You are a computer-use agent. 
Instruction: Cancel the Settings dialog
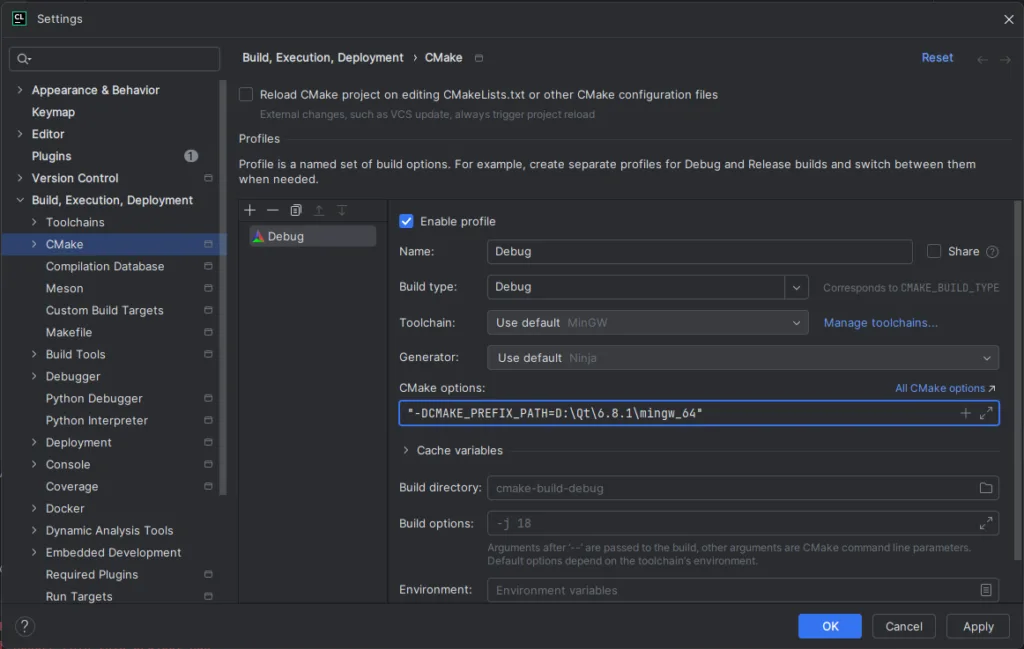click(x=903, y=626)
